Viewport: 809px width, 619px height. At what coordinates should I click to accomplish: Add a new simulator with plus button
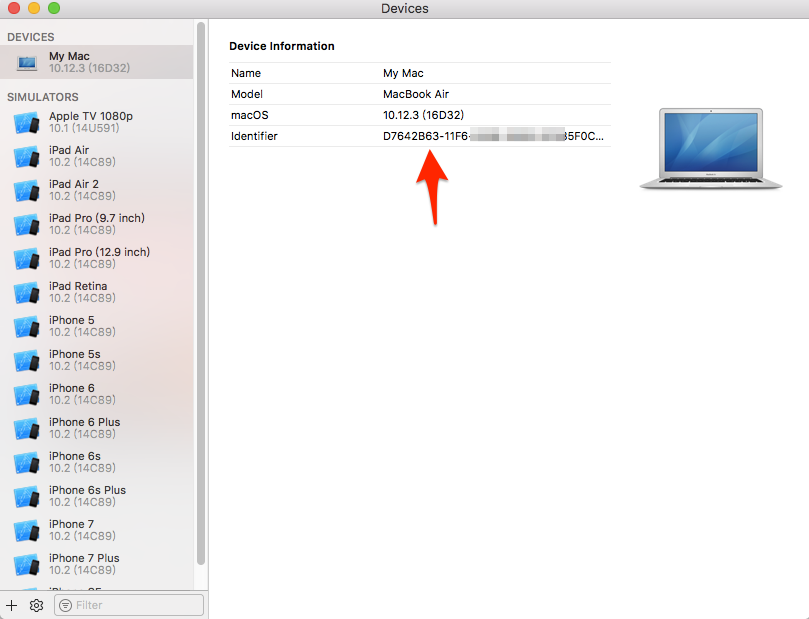click(x=11, y=605)
